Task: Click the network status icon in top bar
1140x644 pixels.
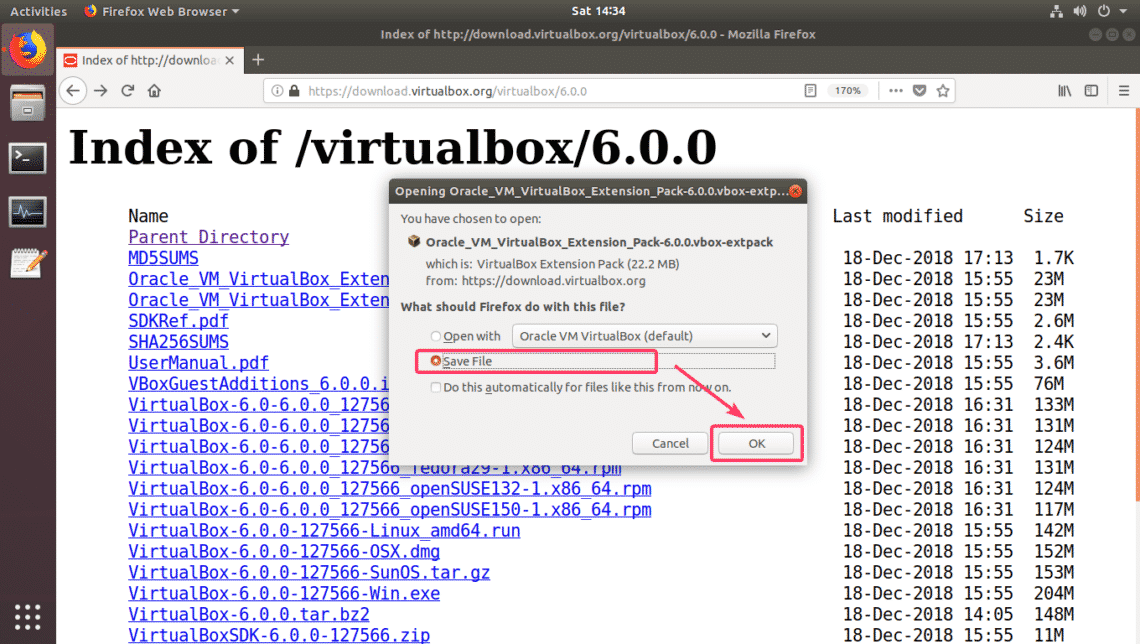Action: click(x=1056, y=11)
